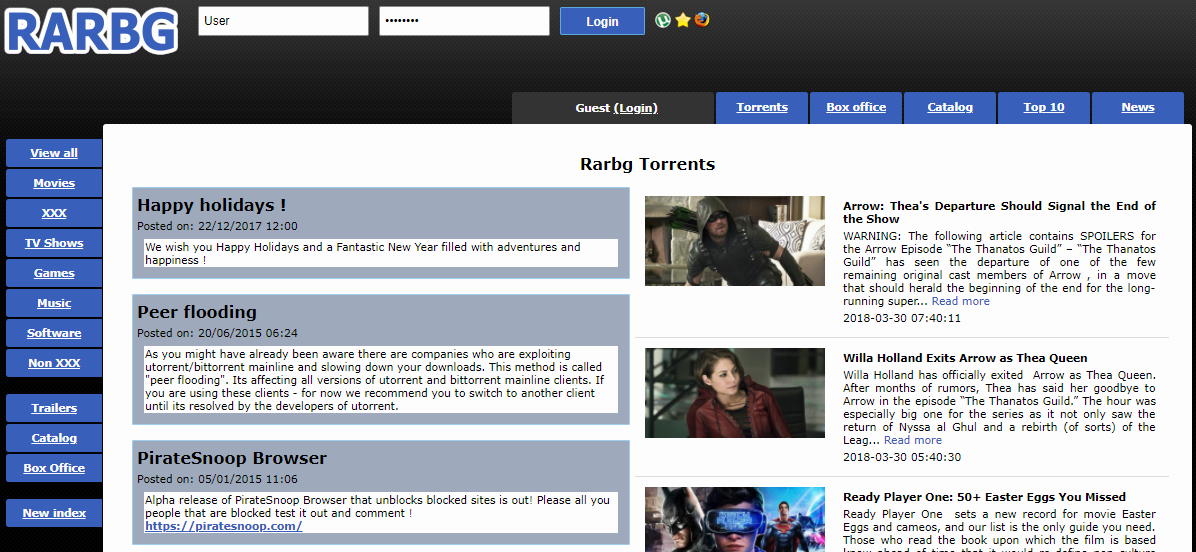Open Music category
This screenshot has width=1196, height=552.
tap(53, 303)
